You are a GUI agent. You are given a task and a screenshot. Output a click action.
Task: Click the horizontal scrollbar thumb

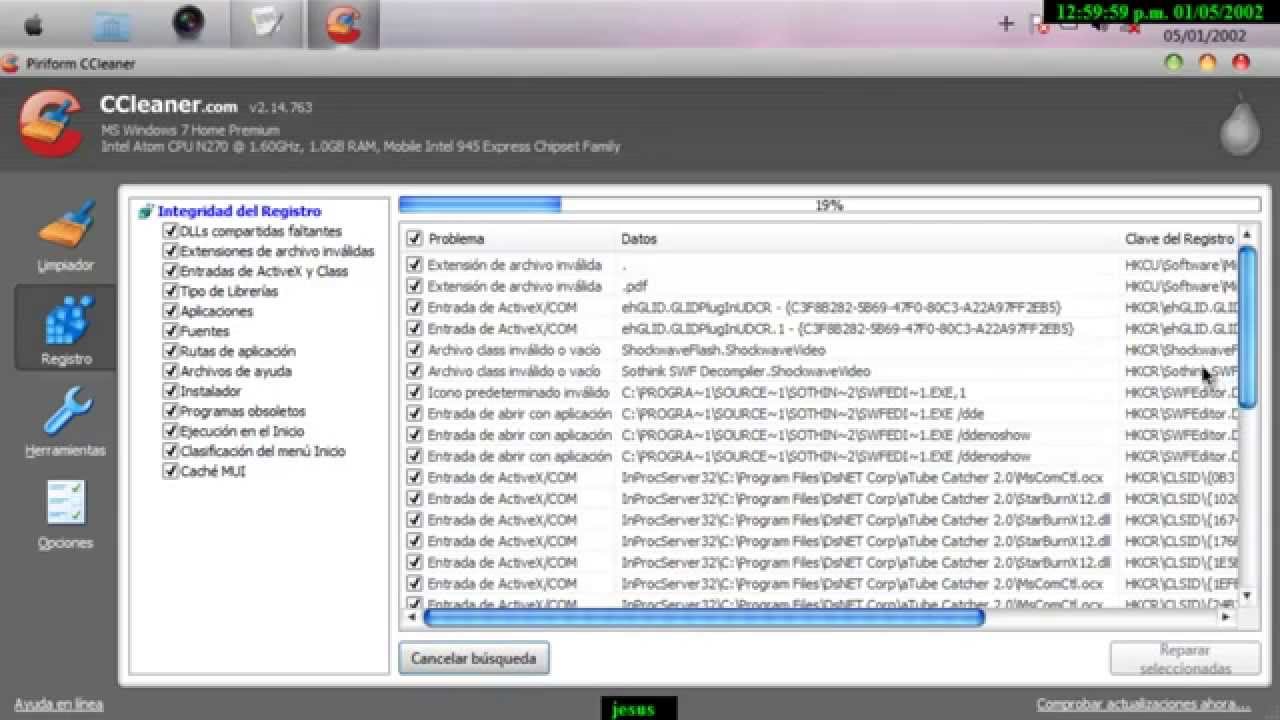[704, 618]
